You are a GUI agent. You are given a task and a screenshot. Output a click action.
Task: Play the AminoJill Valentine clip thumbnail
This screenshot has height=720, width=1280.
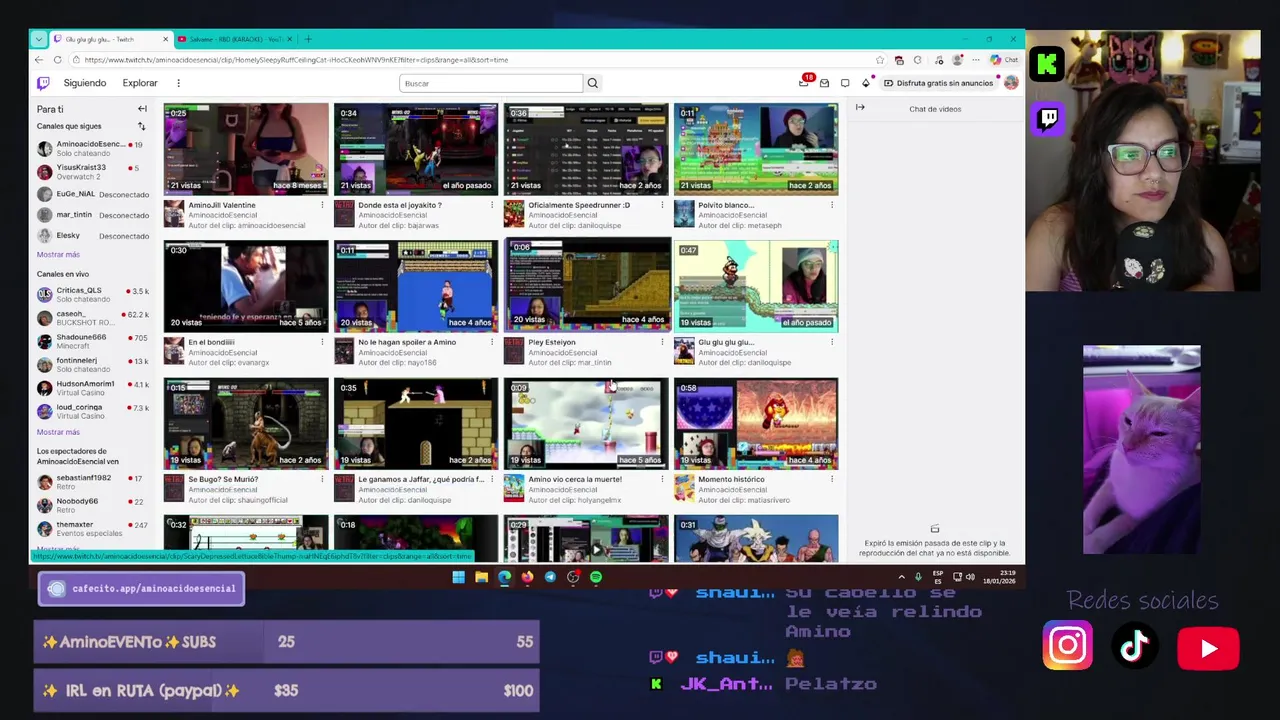click(246, 149)
